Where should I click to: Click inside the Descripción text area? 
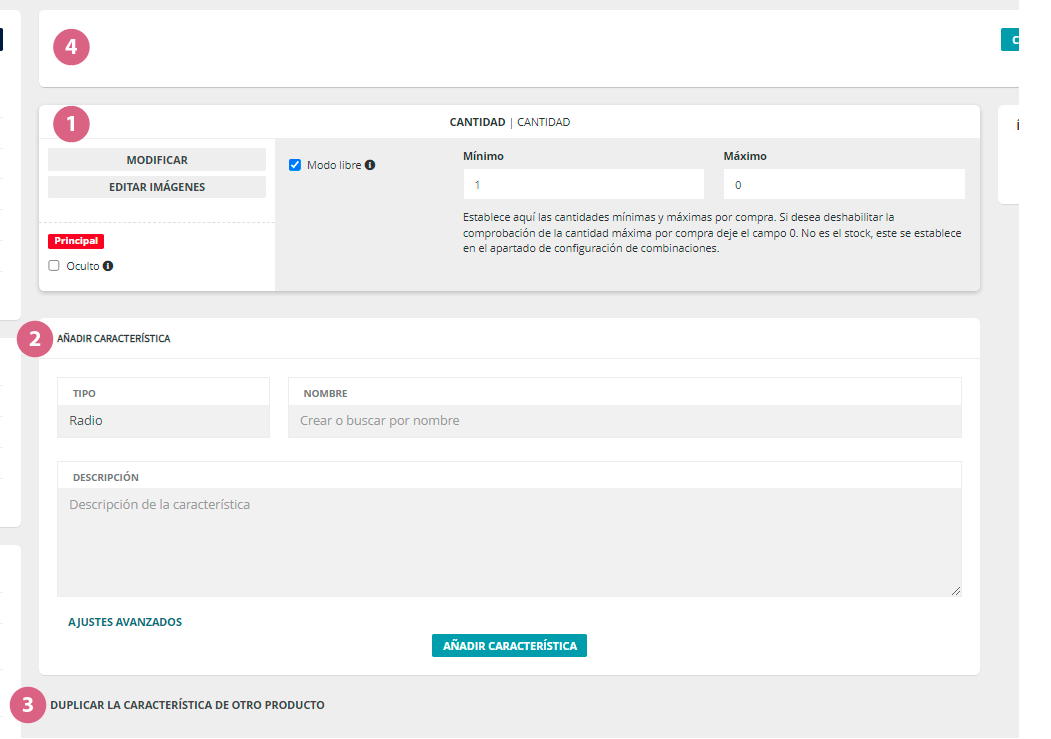509,542
